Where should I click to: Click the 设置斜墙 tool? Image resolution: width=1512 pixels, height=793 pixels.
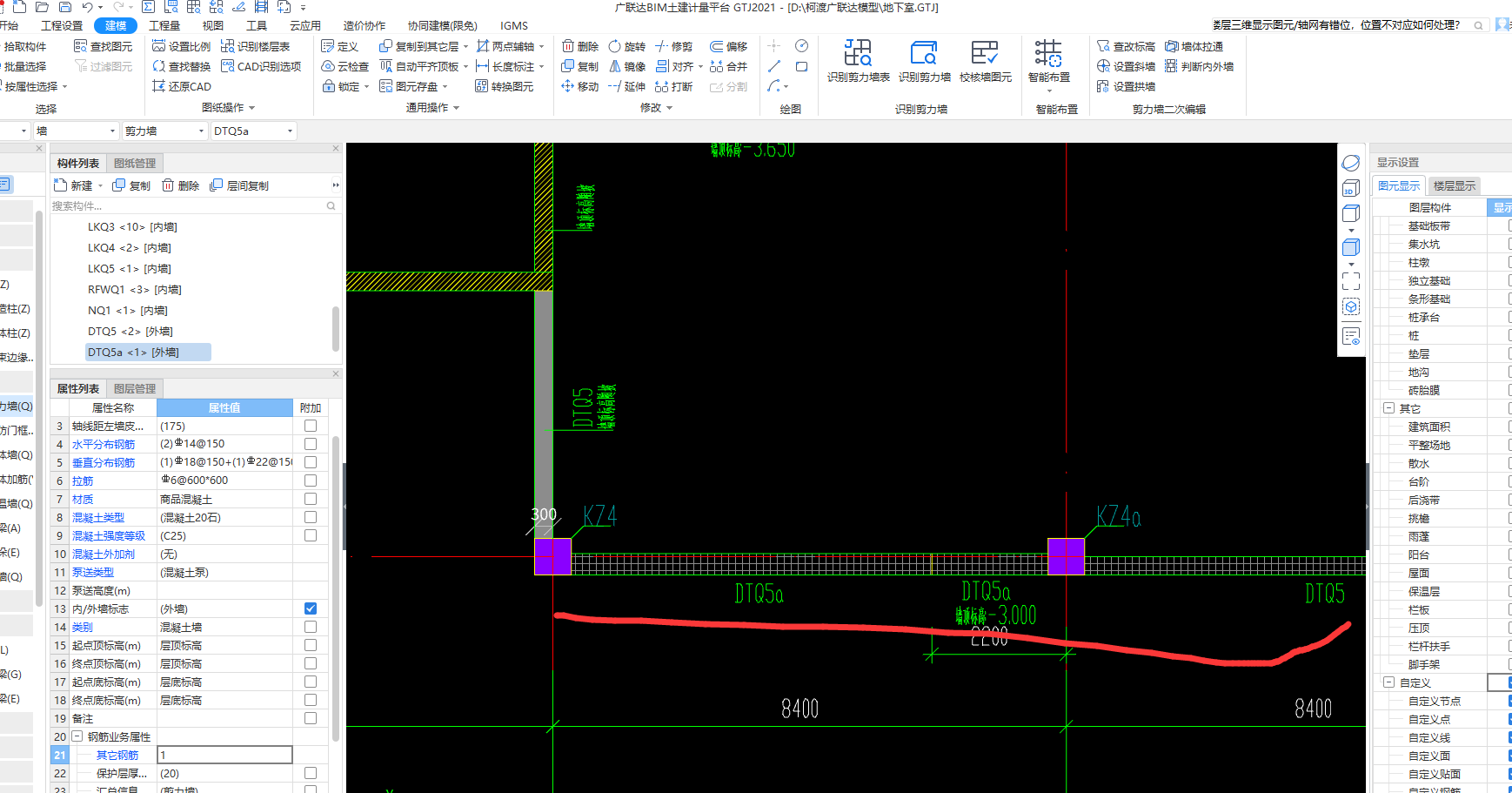[1127, 66]
